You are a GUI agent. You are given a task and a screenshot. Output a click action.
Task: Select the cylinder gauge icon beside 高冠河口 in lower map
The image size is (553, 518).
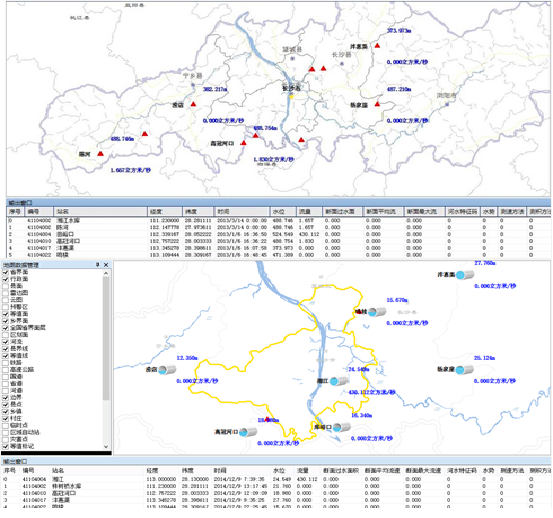248,432
